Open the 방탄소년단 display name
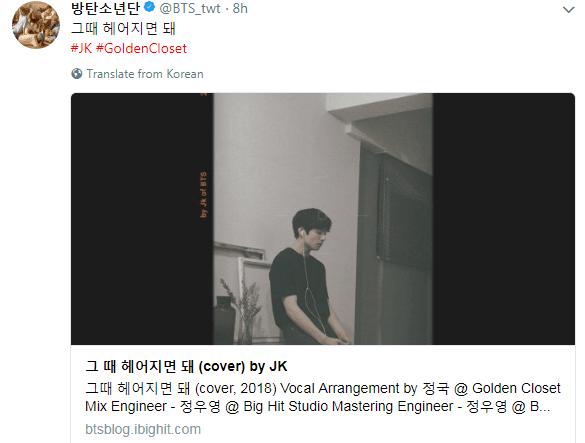Image resolution: width=585 pixels, height=443 pixels. click(106, 8)
